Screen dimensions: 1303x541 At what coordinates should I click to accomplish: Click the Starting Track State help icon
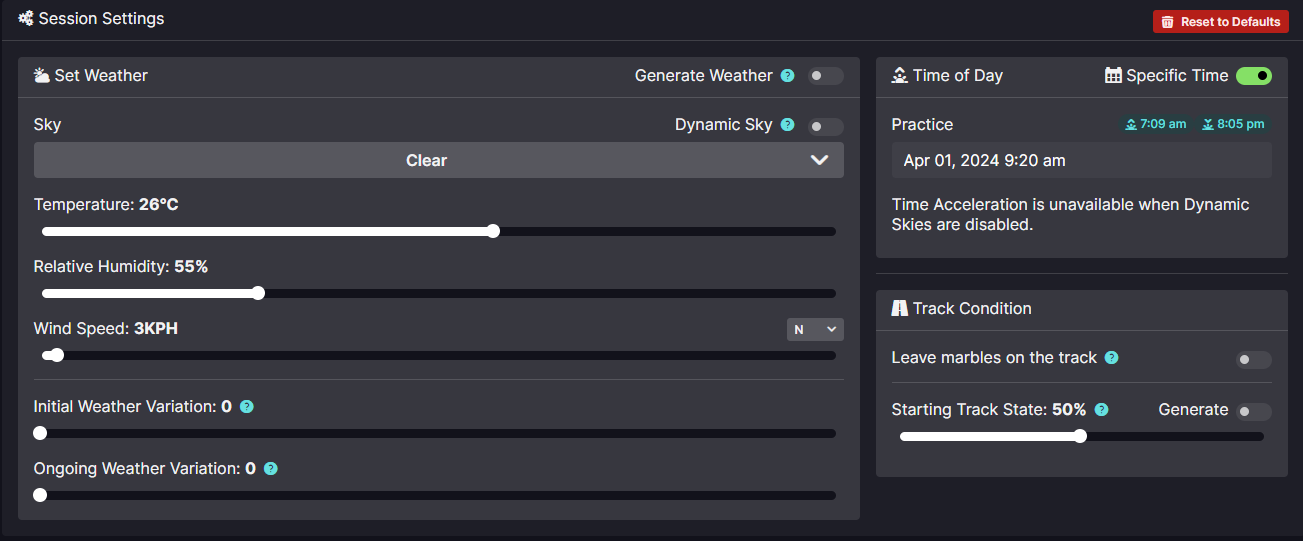[1101, 409]
